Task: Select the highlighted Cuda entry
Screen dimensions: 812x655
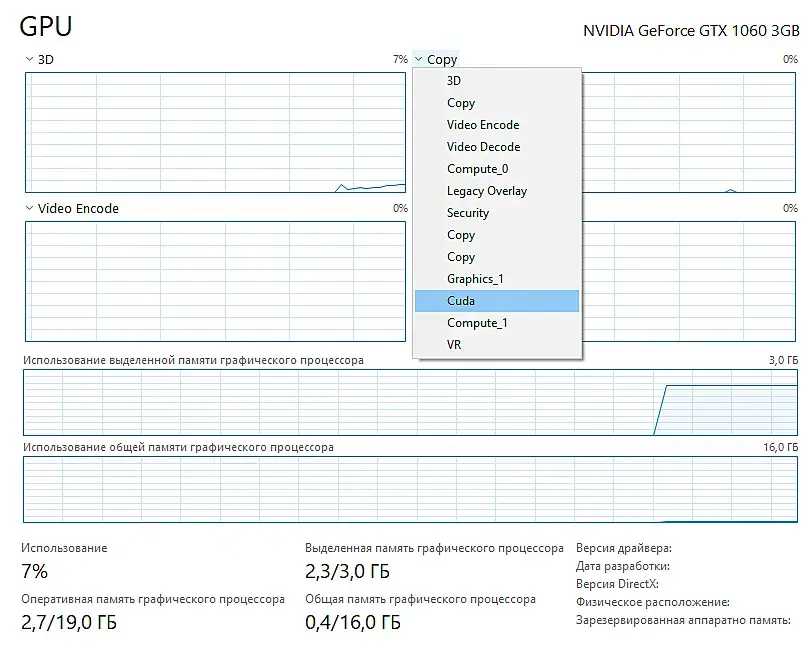Action: point(461,301)
